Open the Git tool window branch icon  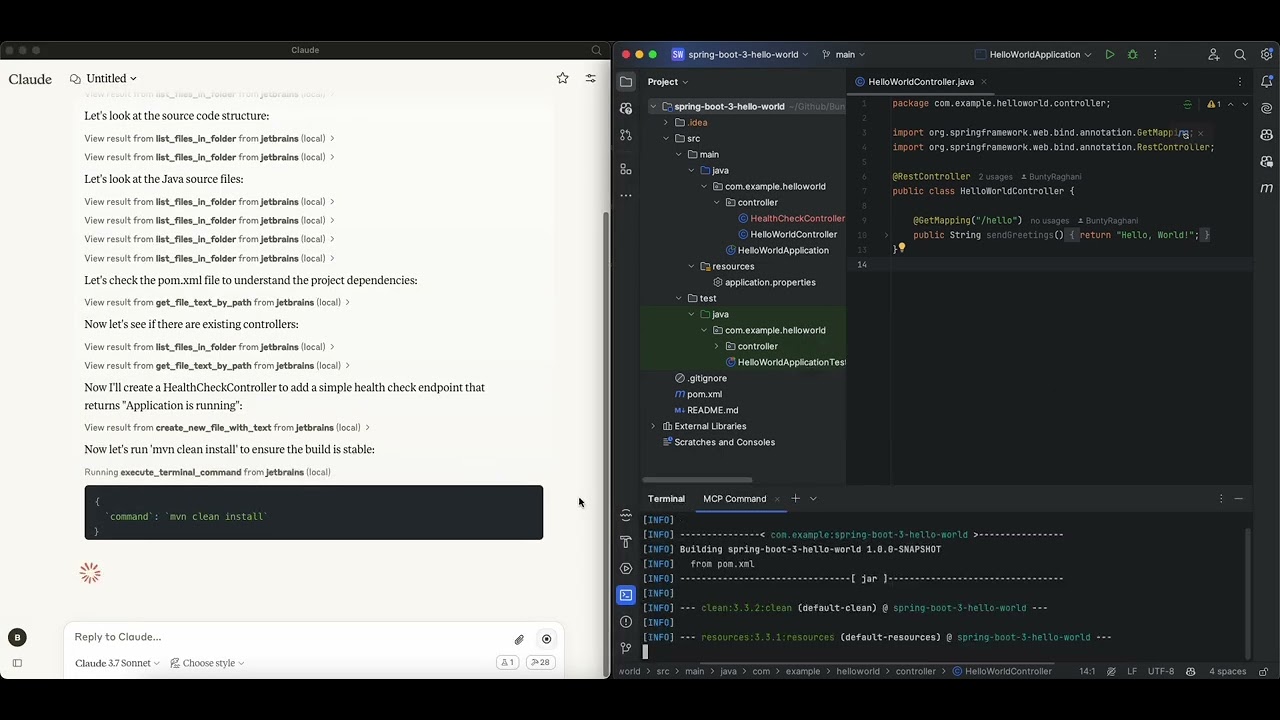click(626, 648)
